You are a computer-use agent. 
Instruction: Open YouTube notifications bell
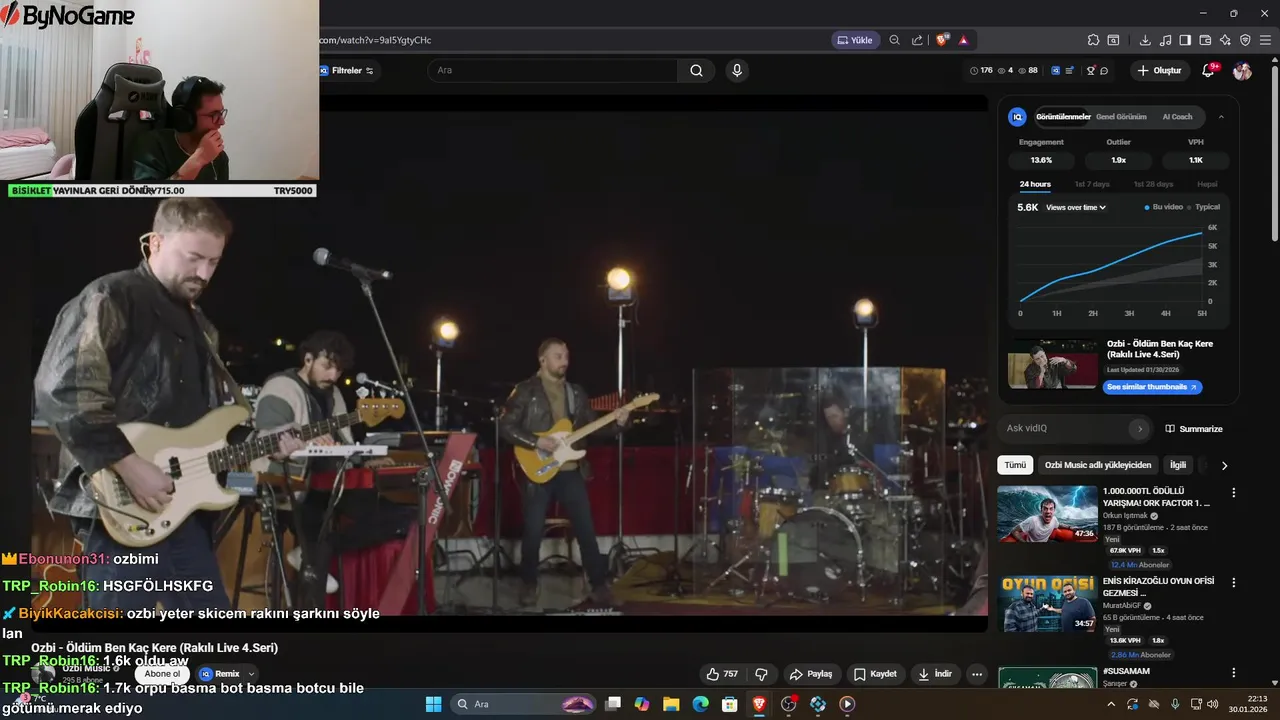point(1209,70)
